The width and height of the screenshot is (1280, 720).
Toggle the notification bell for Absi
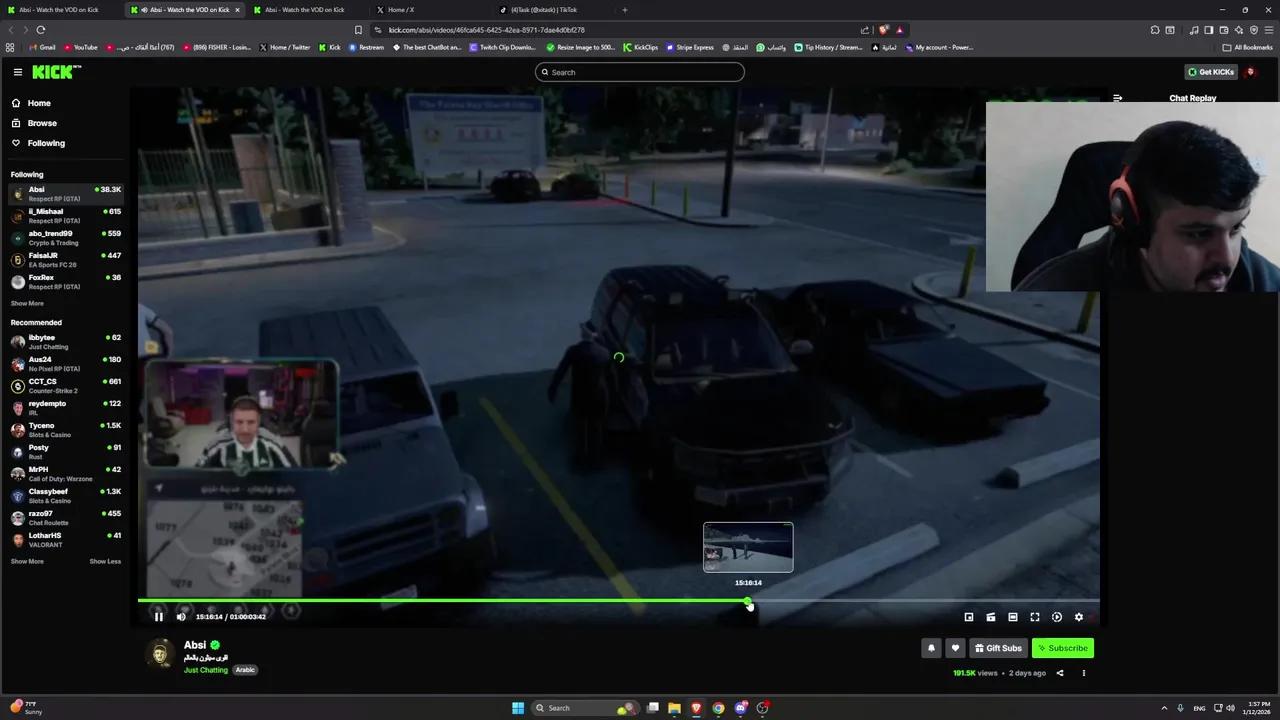pos(931,648)
